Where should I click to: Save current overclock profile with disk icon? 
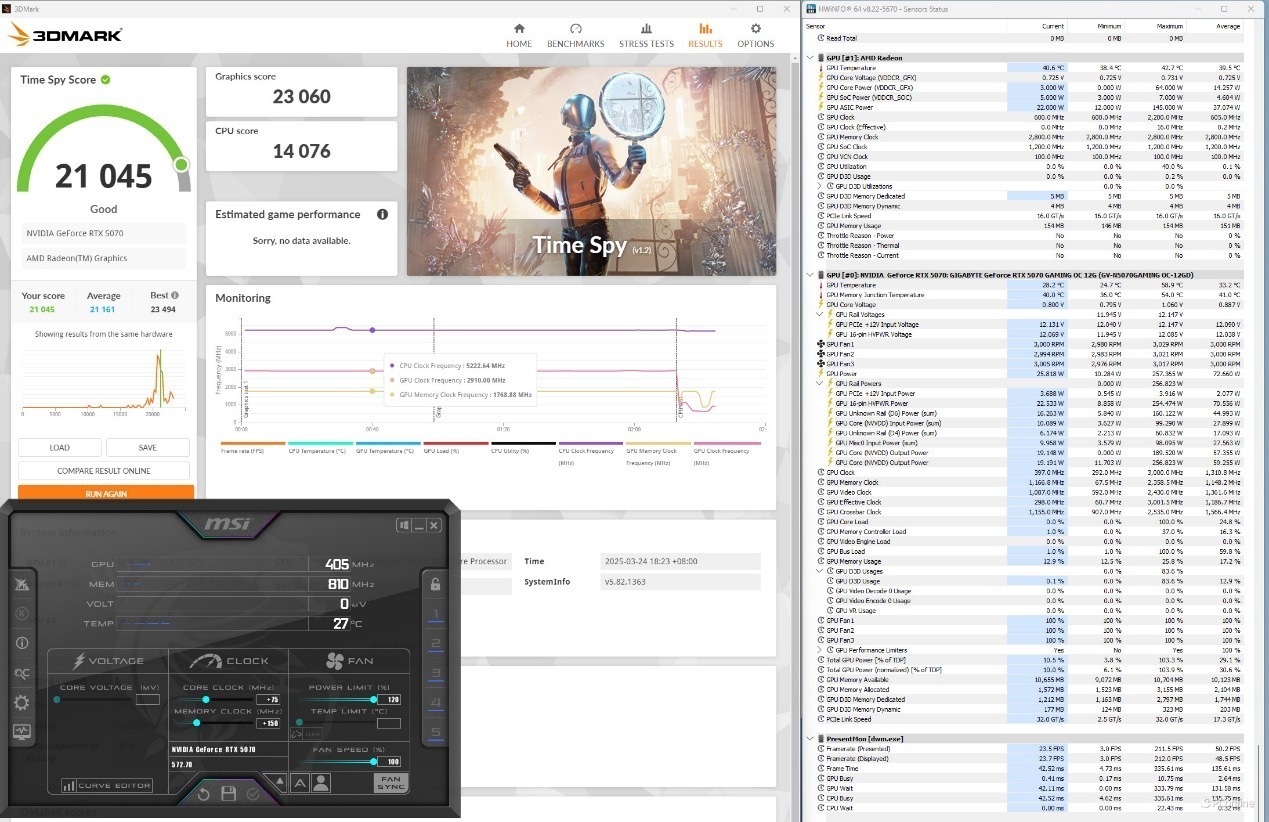pos(228,794)
